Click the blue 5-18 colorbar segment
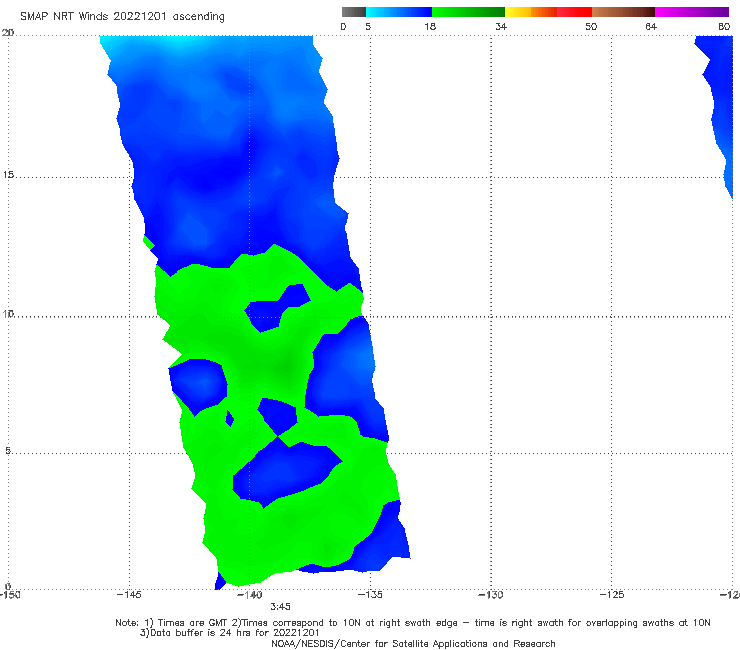Viewport: 740px width, 650px height. (x=399, y=12)
